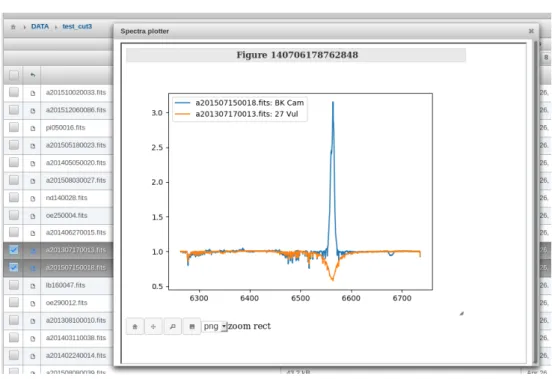Click file icon of a201403110038.fits

tap(33, 339)
